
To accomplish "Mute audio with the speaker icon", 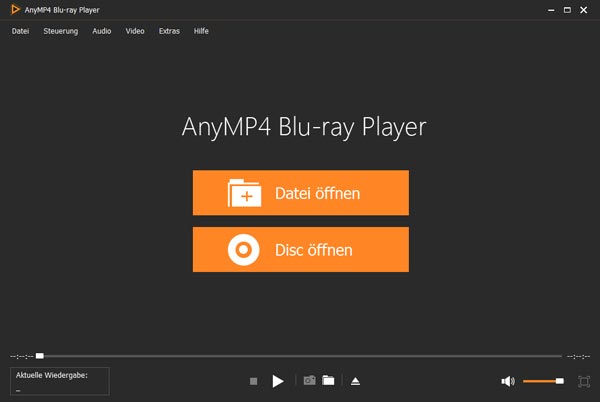I will tap(508, 381).
